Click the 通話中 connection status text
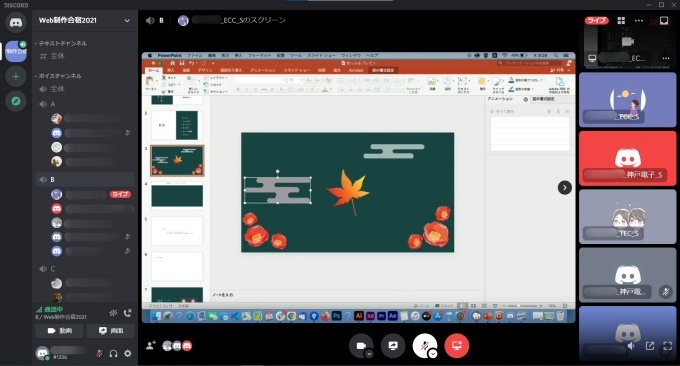Viewport: 680px width, 366px height. pos(53,310)
